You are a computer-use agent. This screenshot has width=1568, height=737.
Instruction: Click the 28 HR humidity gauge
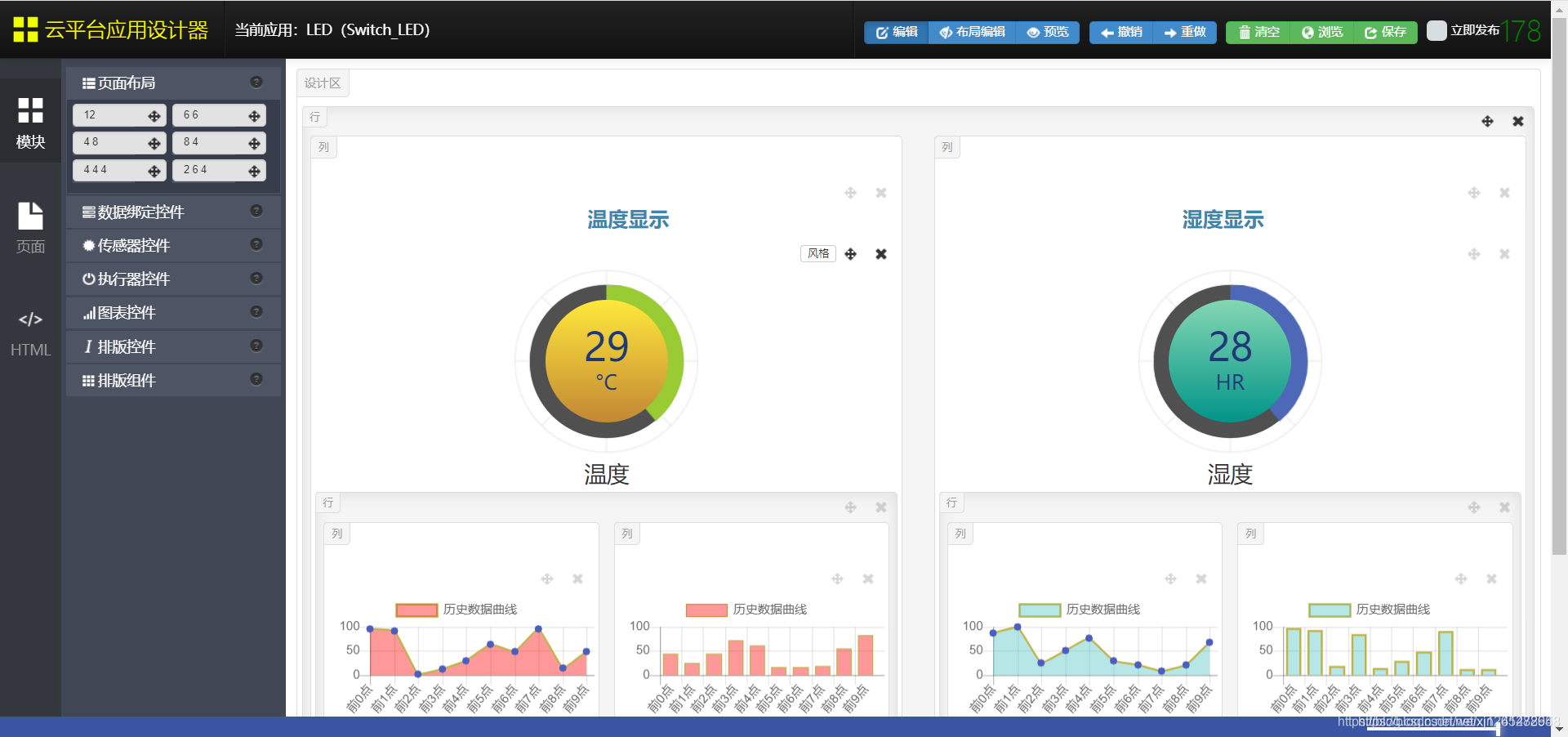tap(1230, 360)
